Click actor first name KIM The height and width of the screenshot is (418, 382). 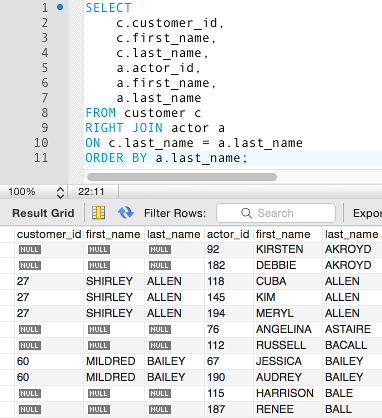point(266,297)
